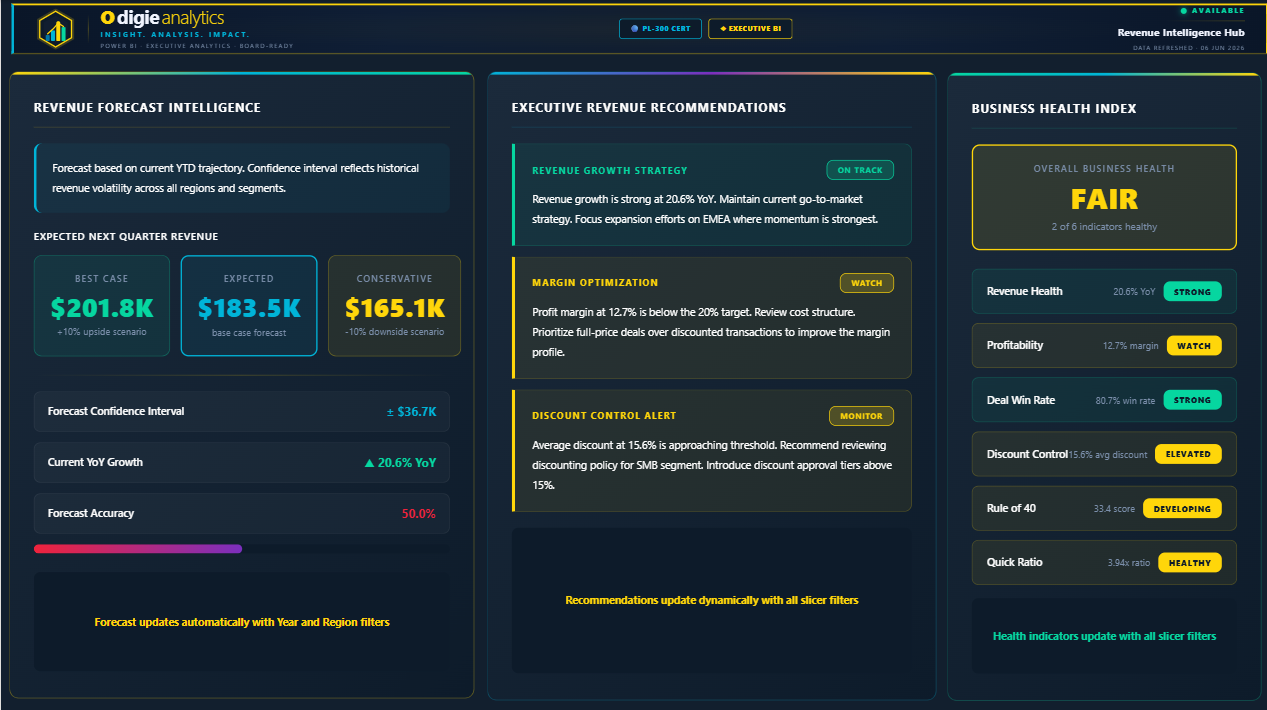
Task: Click the REVENUE FORECAST INTELLIGENCE panel title
Action: (147, 107)
